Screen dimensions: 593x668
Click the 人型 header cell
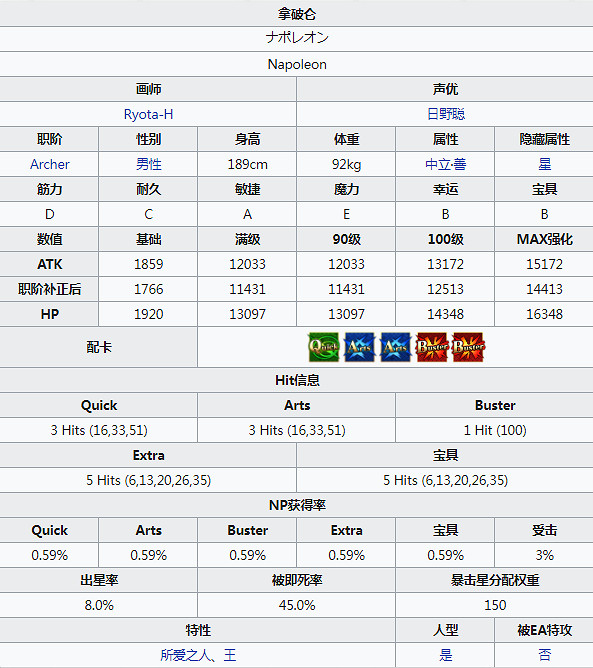coord(445,631)
